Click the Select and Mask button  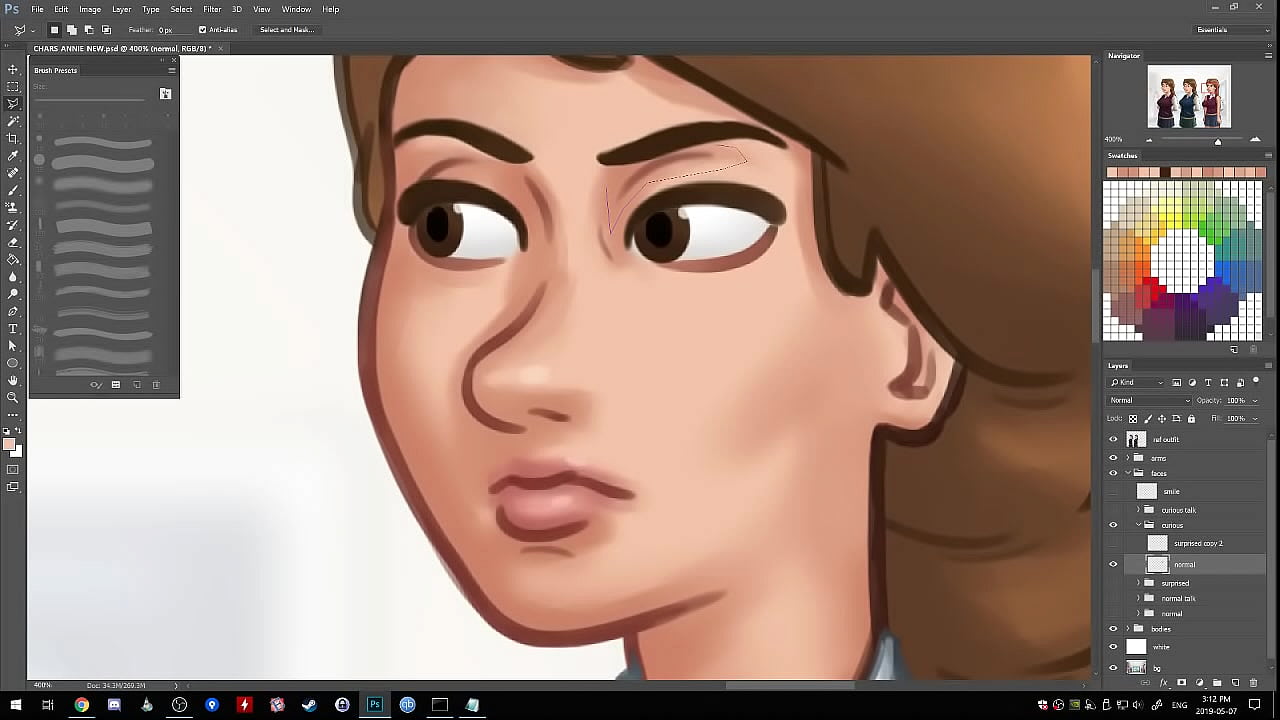(x=287, y=30)
